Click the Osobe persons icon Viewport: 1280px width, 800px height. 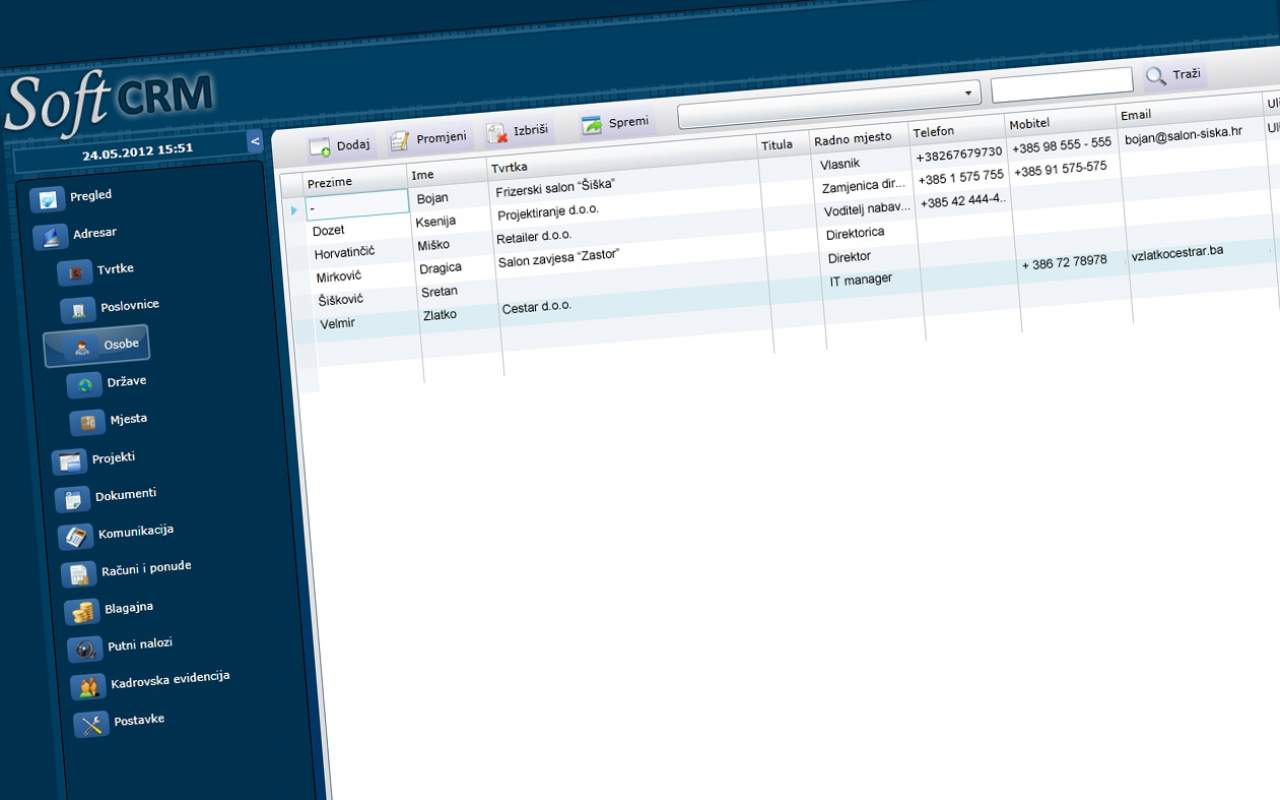pyautogui.click(x=81, y=347)
